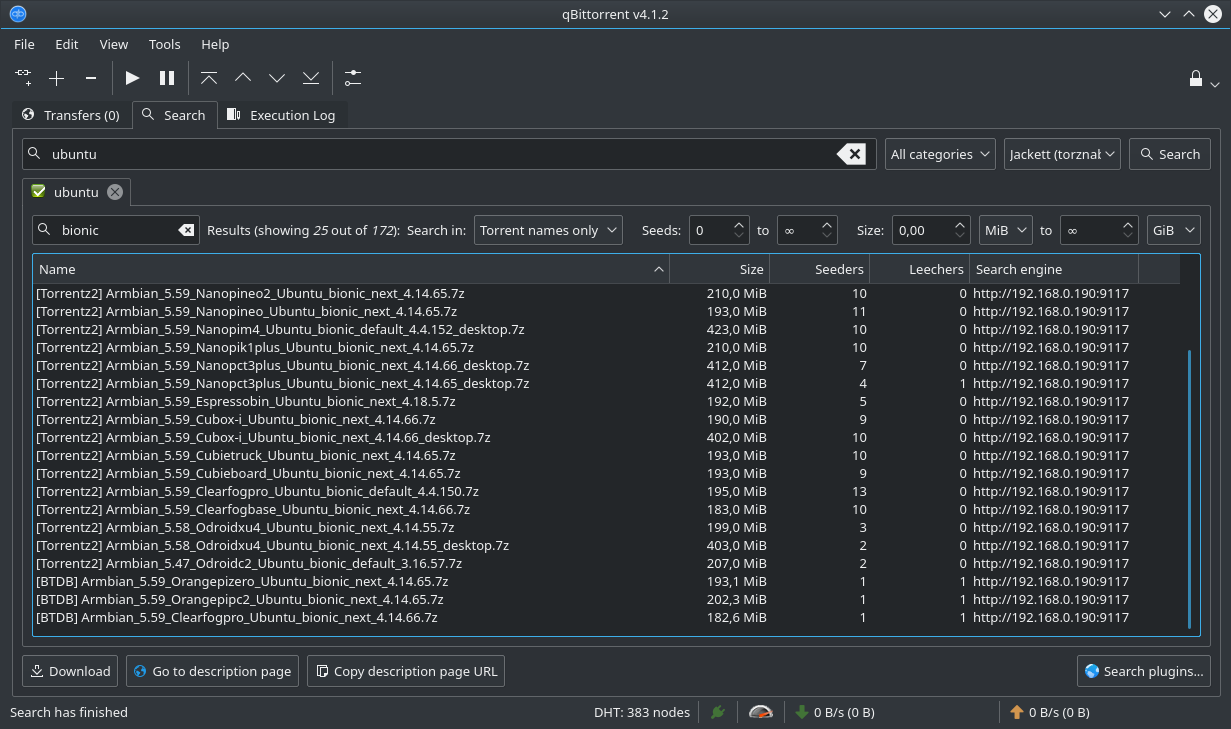
Task: Click the connection status icon in statusbar
Action: [x=718, y=712]
